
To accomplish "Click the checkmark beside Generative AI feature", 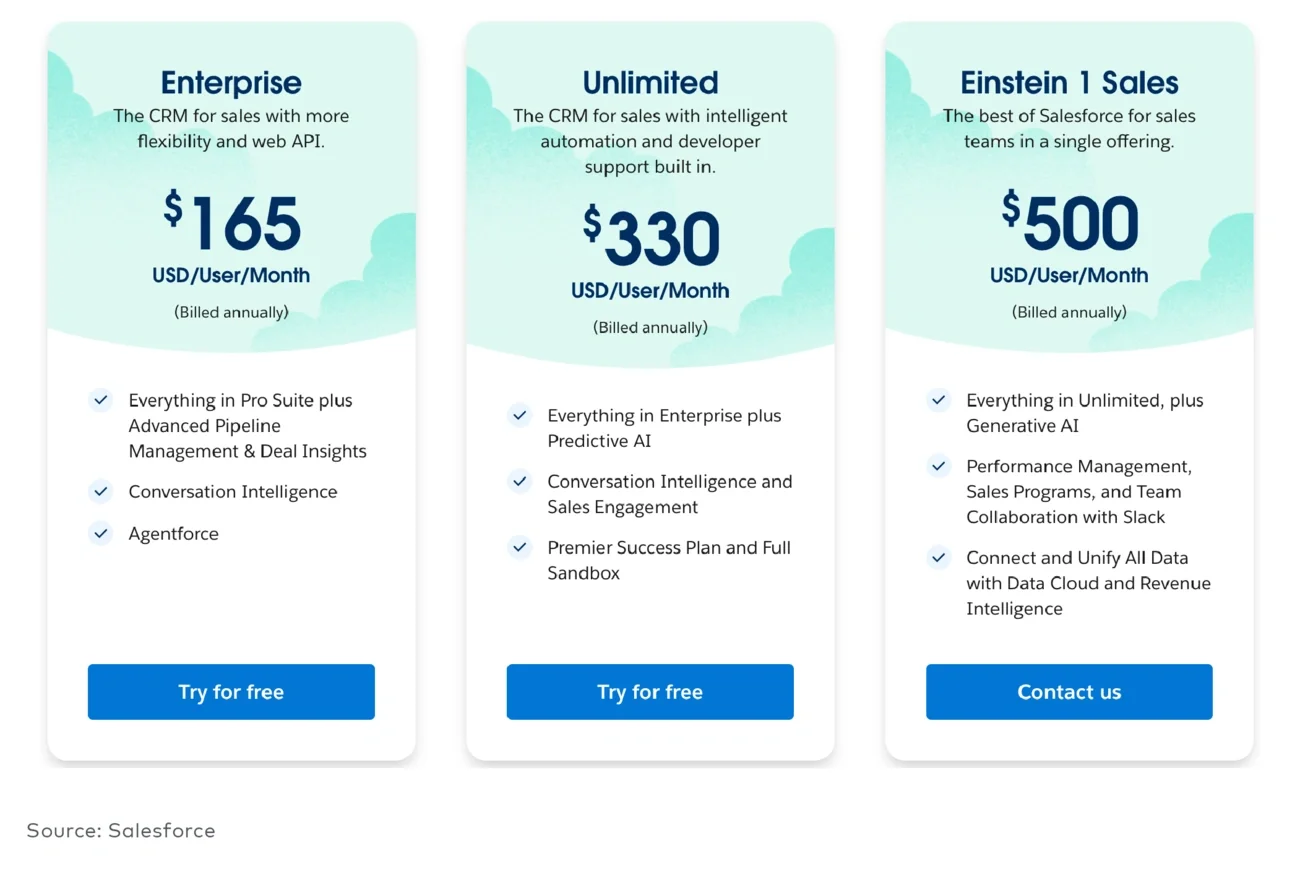I will 938,400.
